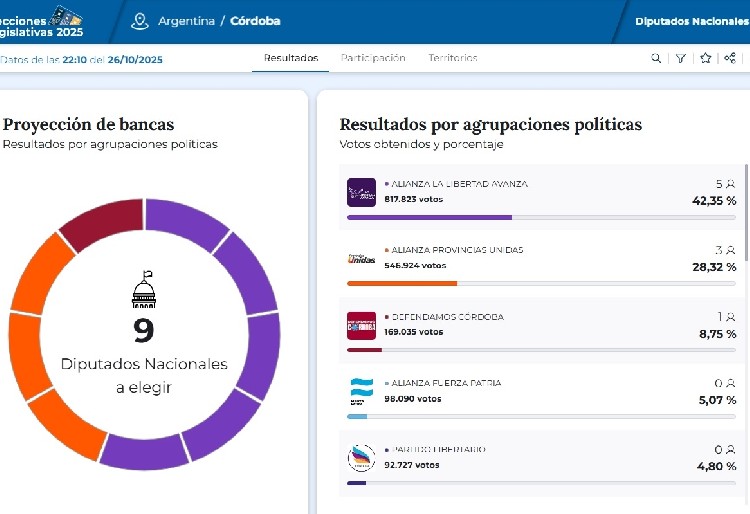
Task: Open the filter funnel icon
Action: (681, 58)
